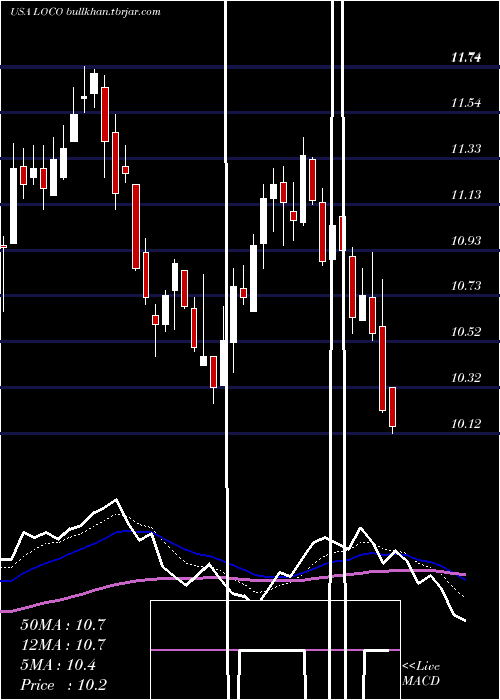Click the 11.13 price level label
This screenshot has width=500, height=700.
(466, 194)
